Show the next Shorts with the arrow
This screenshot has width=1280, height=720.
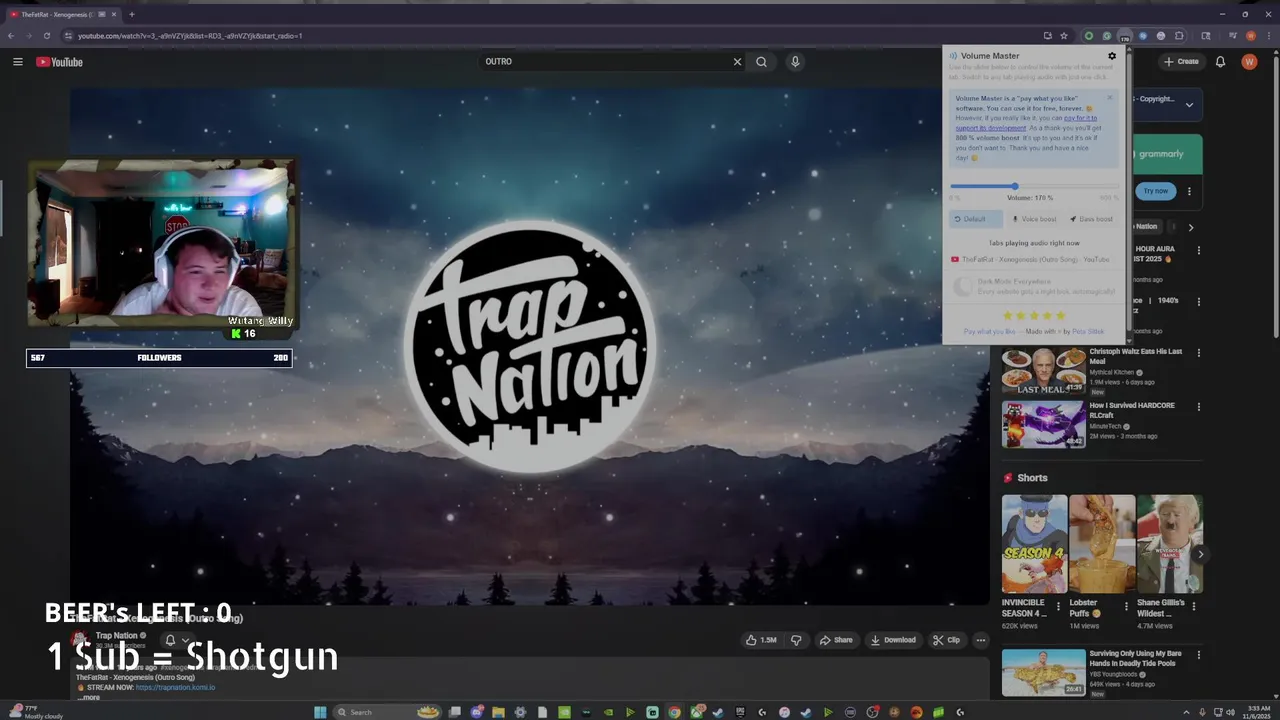point(1201,554)
